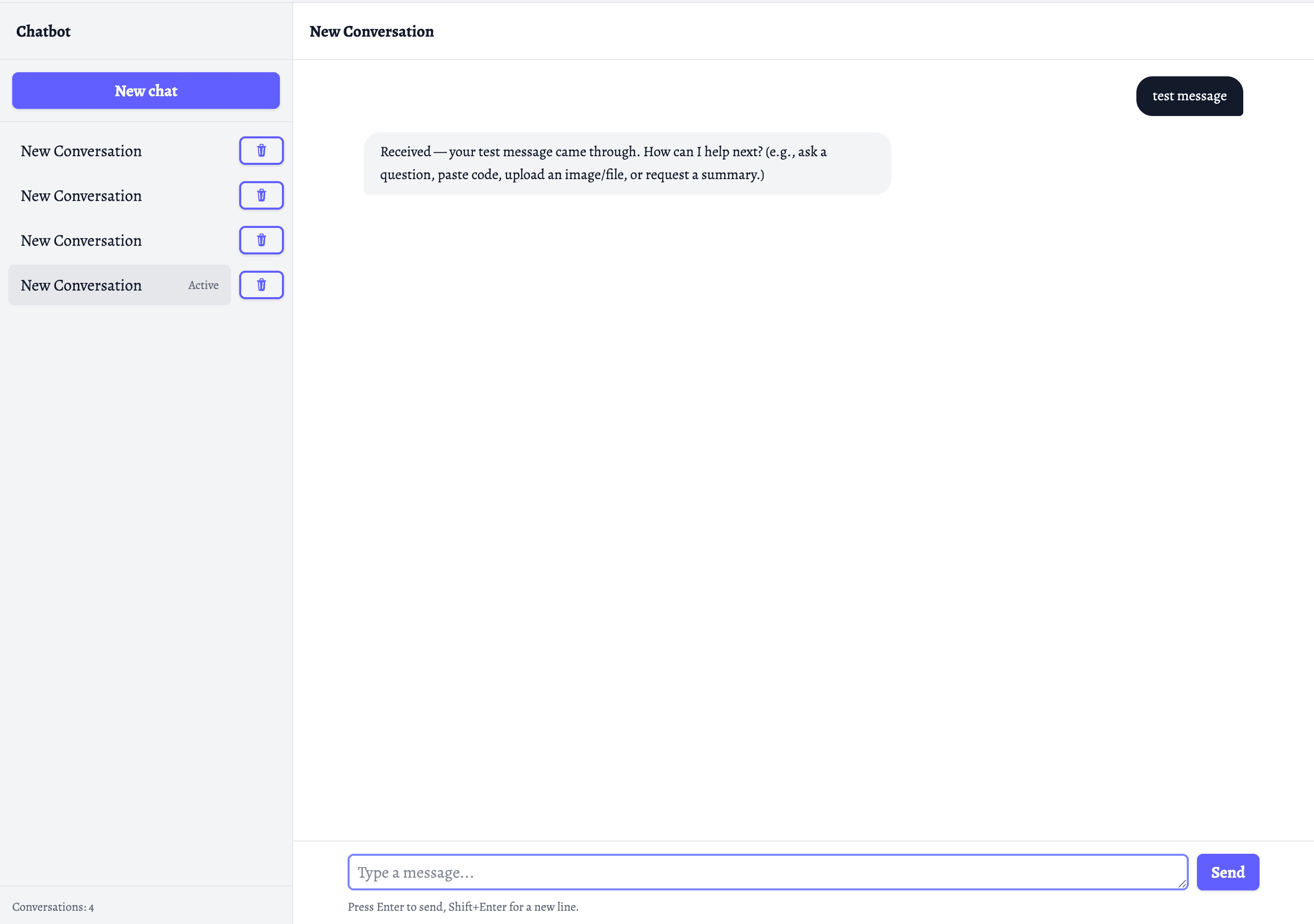The image size is (1314, 924).
Task: Start a New chat
Action: (146, 91)
